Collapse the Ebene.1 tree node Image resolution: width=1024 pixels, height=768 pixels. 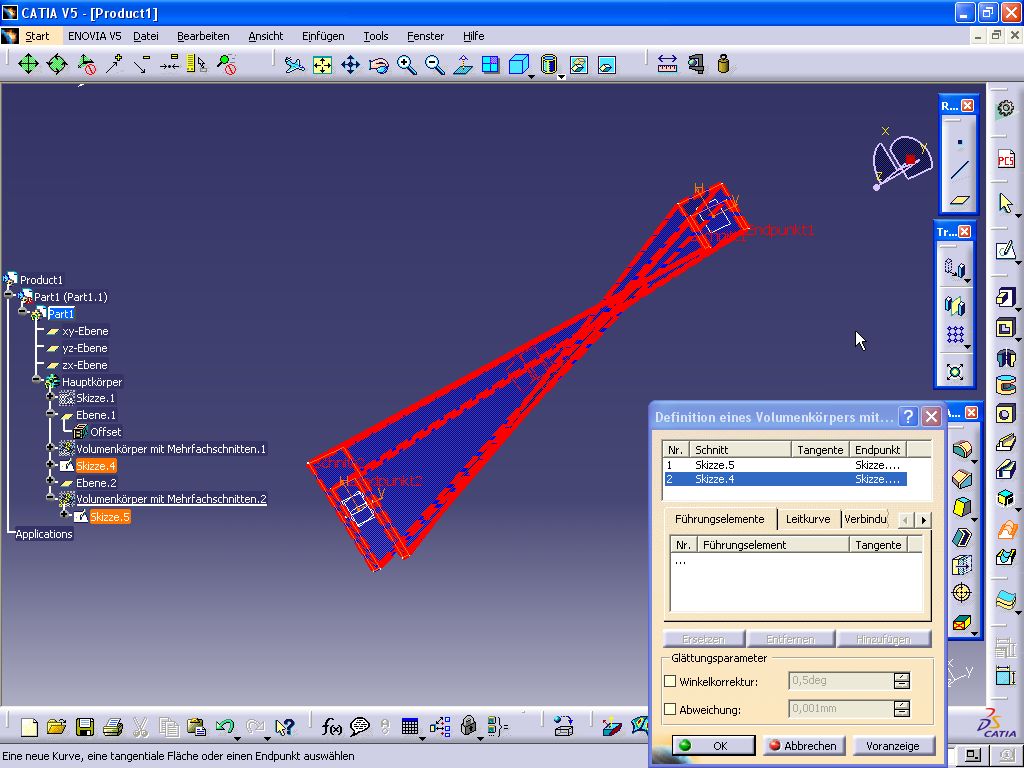click(x=51, y=413)
